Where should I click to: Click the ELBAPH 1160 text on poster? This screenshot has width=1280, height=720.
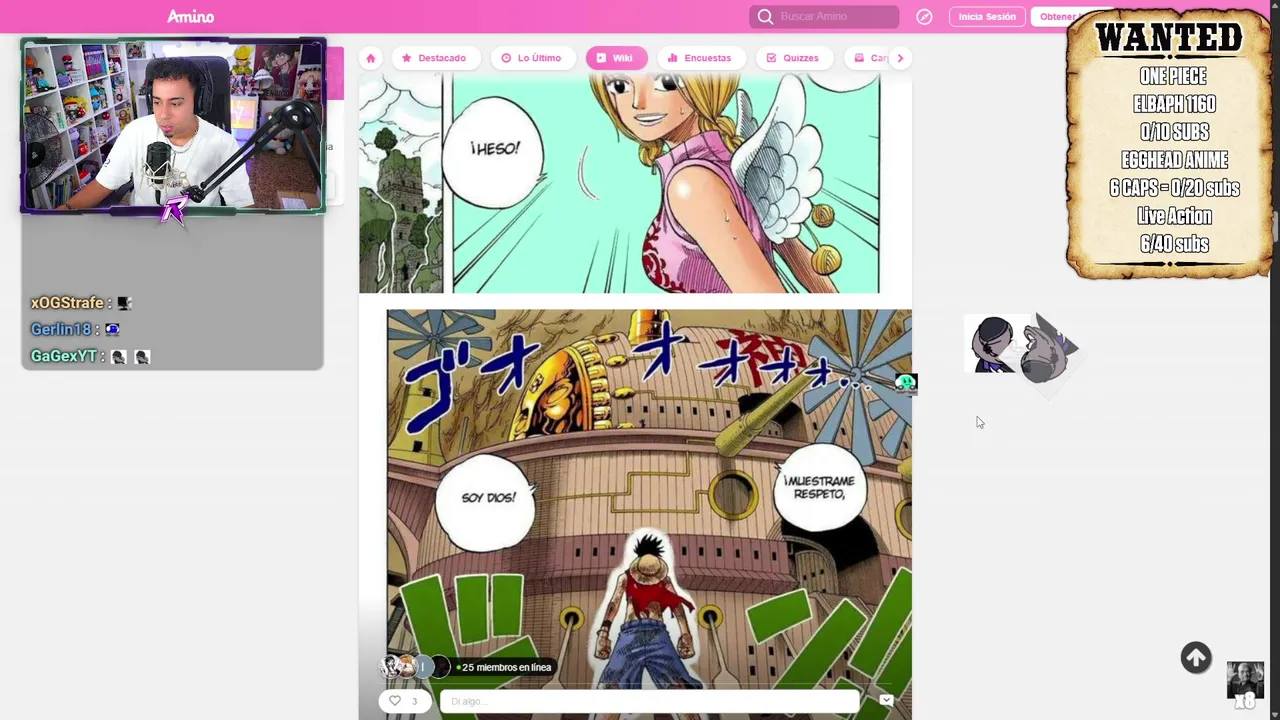tap(1174, 104)
